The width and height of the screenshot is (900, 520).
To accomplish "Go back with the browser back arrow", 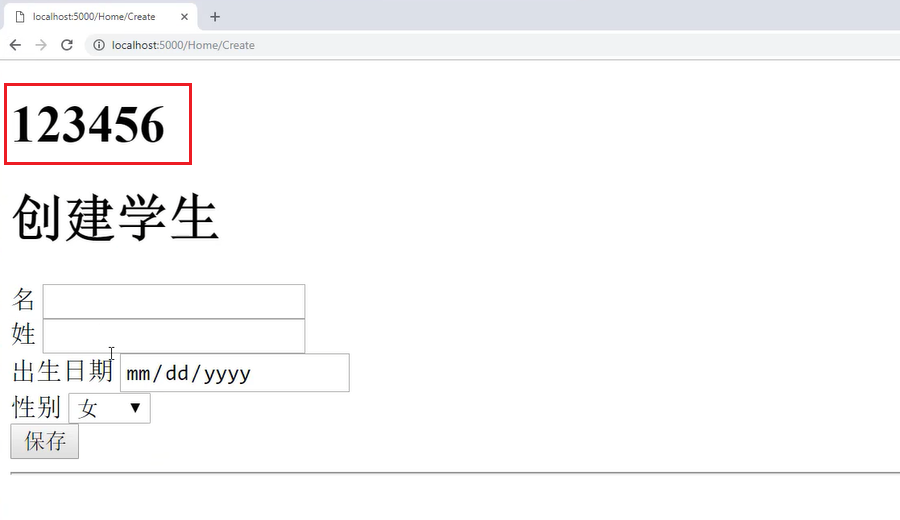I will (15, 45).
